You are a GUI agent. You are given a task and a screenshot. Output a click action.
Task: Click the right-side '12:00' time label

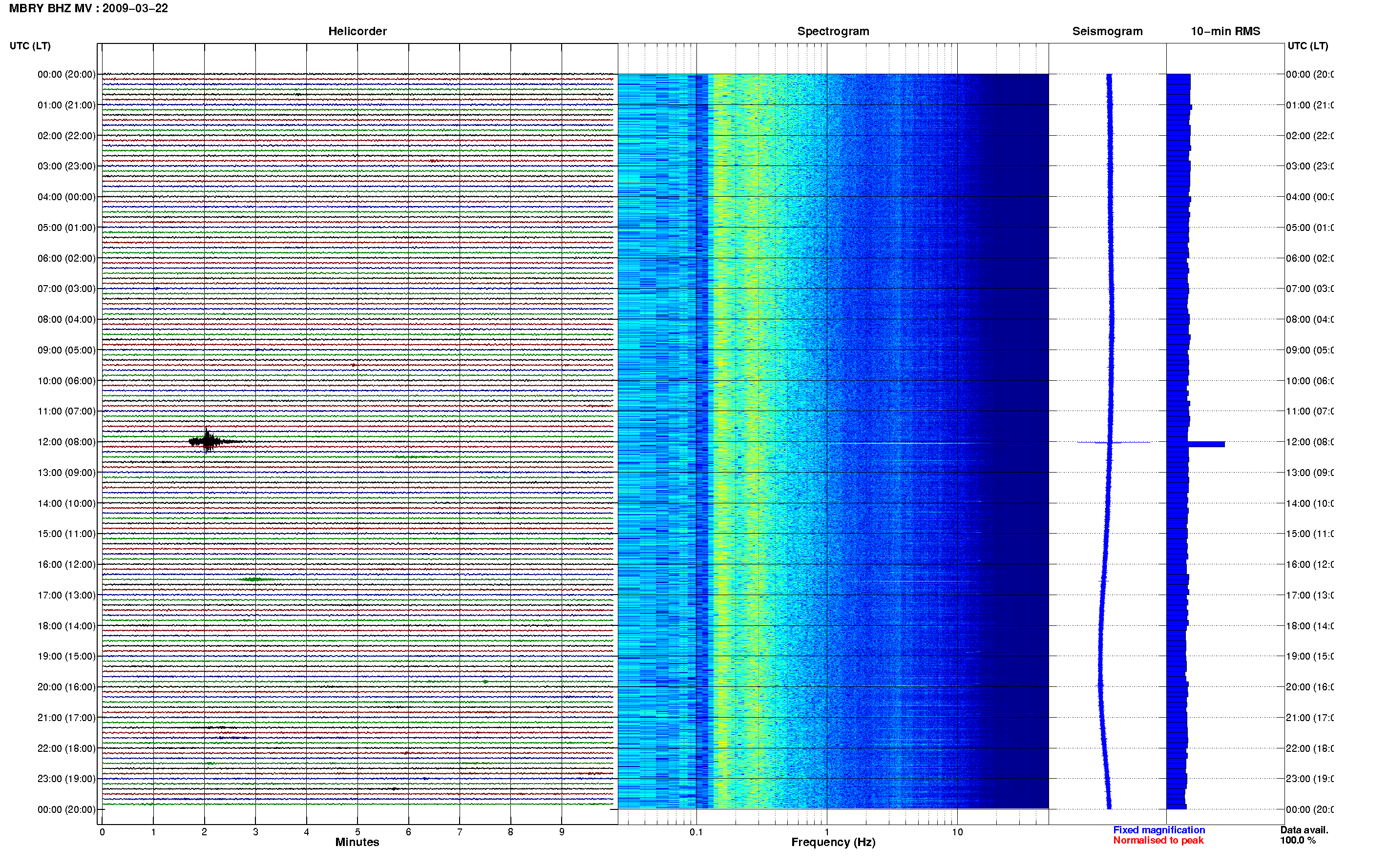1310,441
